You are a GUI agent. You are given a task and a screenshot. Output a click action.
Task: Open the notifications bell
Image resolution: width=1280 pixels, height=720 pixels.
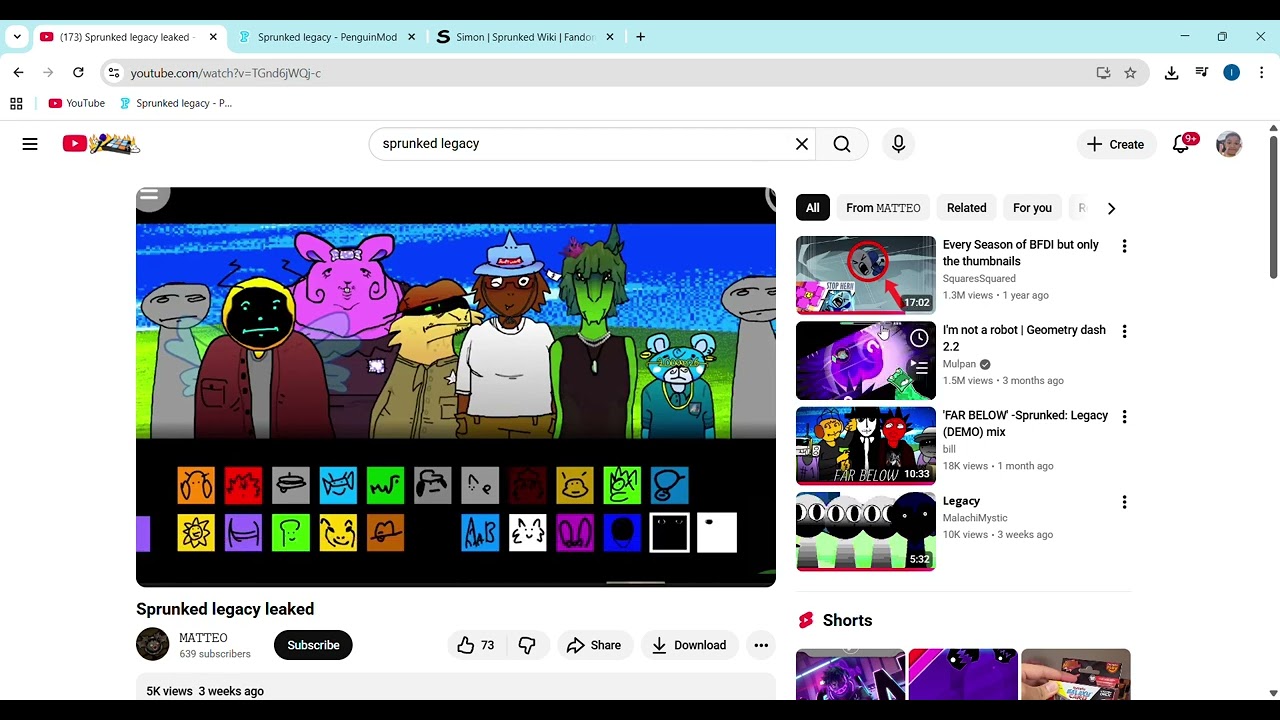tap(1181, 144)
